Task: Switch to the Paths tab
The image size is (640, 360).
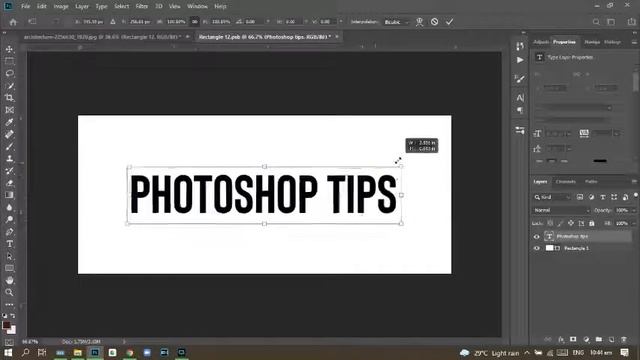Action: pyautogui.click(x=591, y=182)
